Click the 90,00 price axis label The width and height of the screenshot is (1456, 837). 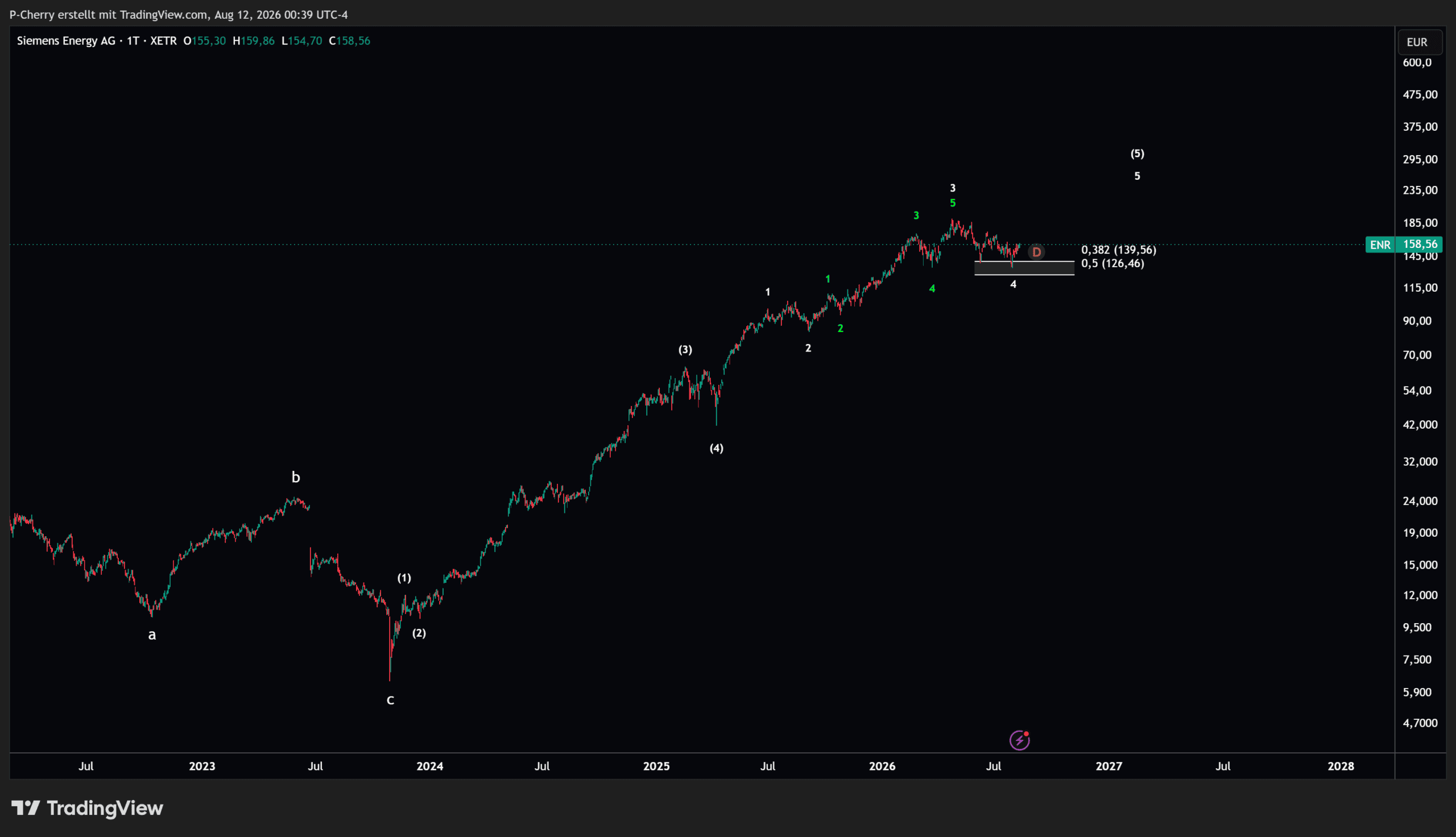tap(1417, 321)
